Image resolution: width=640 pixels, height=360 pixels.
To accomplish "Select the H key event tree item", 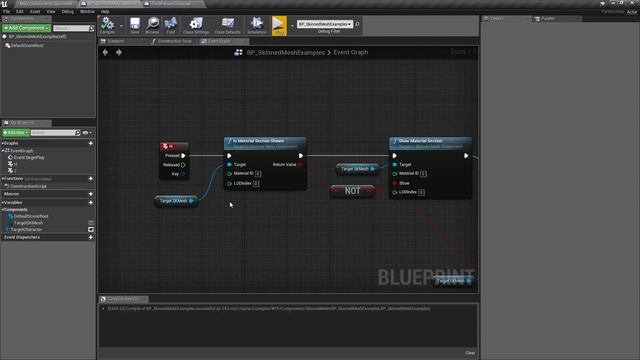I will pos(13,164).
